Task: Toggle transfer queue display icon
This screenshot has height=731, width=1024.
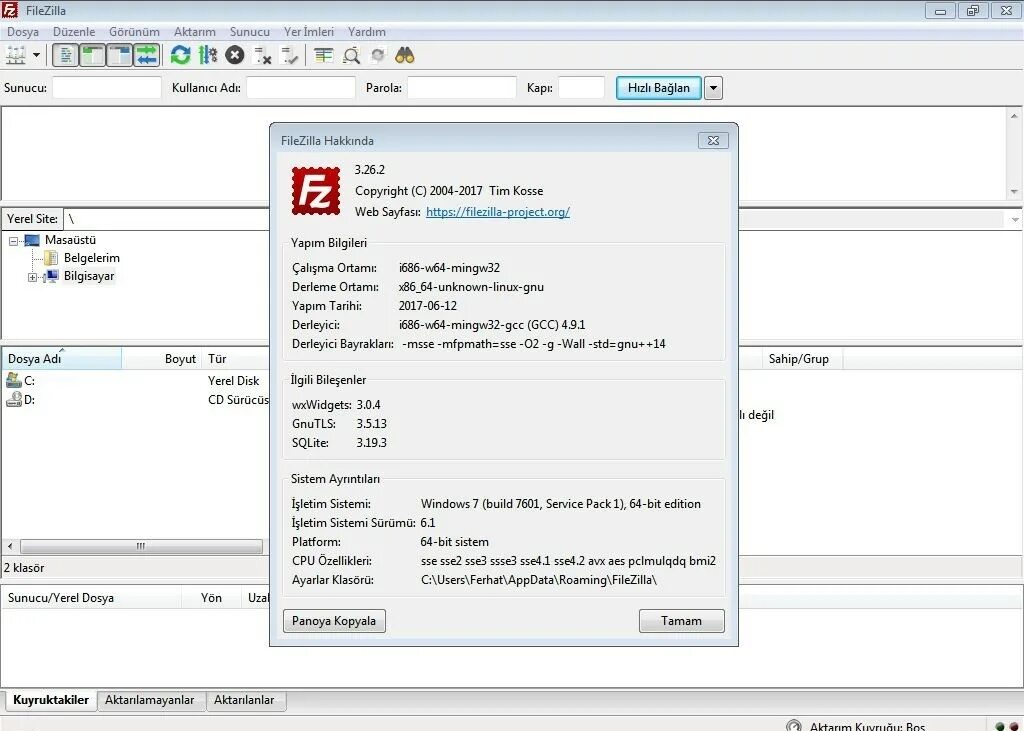Action: click(x=147, y=56)
